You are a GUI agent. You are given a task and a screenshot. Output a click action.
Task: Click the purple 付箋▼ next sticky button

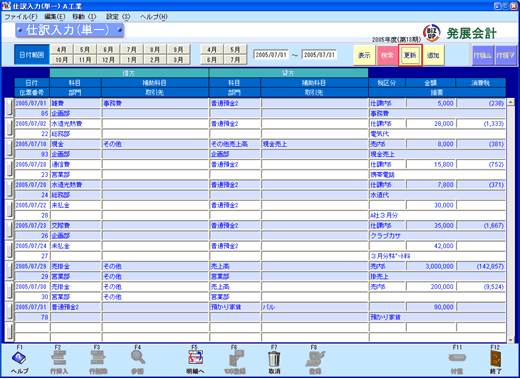[x=506, y=55]
